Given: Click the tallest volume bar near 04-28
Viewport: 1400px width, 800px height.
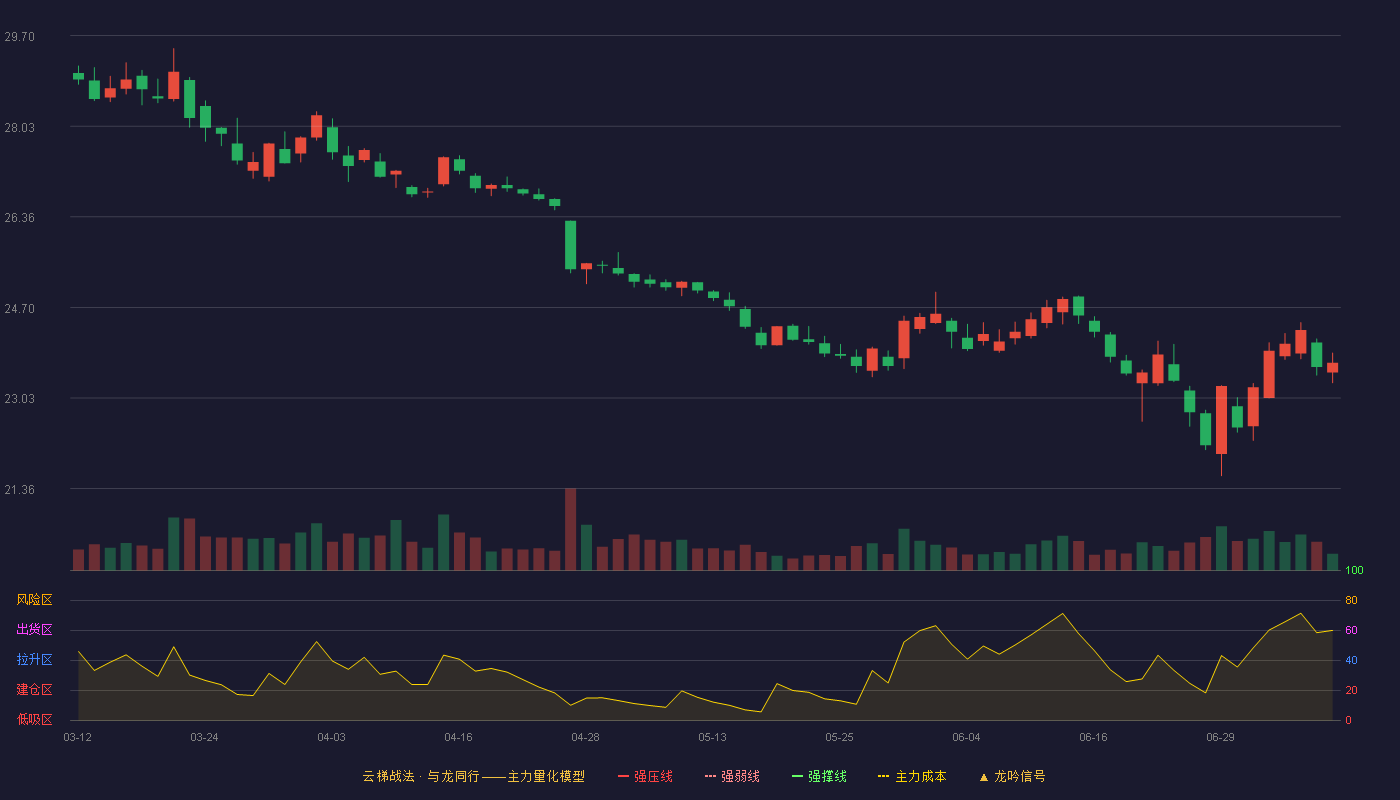Looking at the screenshot, I should [x=570, y=529].
